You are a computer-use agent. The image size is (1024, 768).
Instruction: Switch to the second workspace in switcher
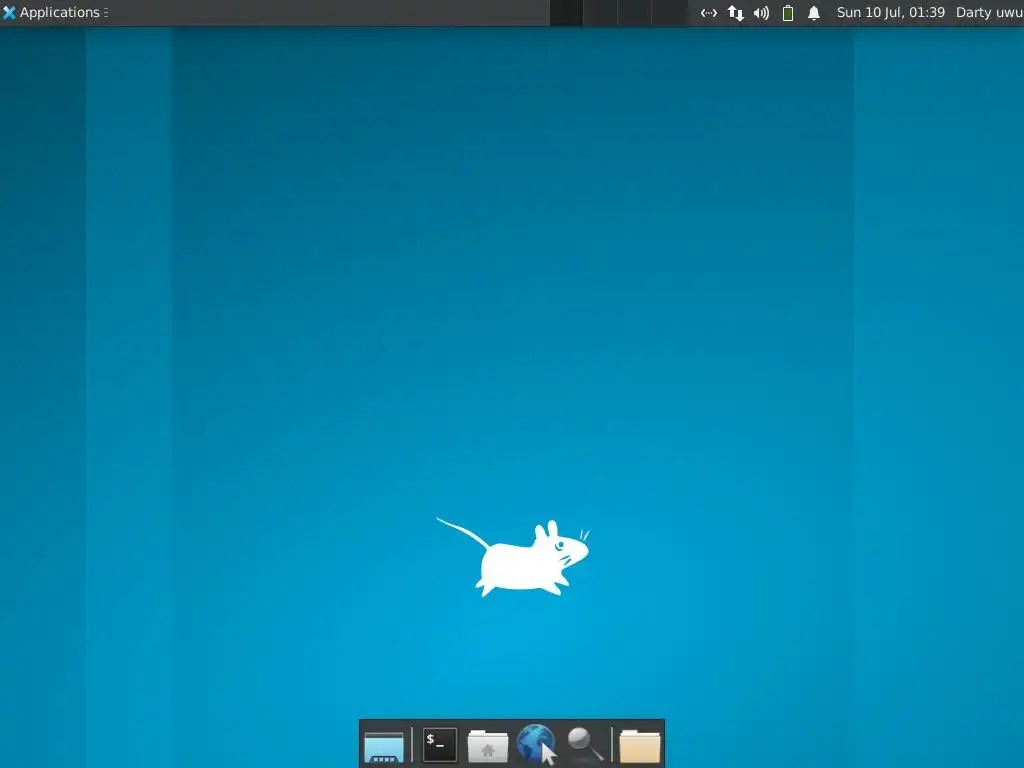click(600, 12)
